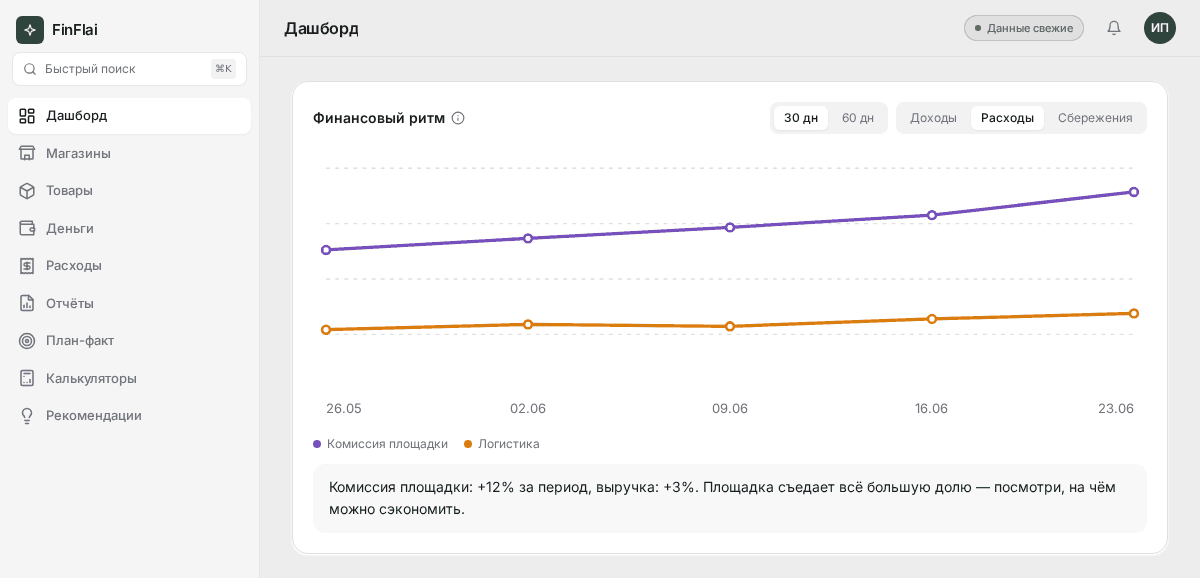Click the Данные свежие status badge
This screenshot has width=1200, height=578.
tap(1024, 28)
